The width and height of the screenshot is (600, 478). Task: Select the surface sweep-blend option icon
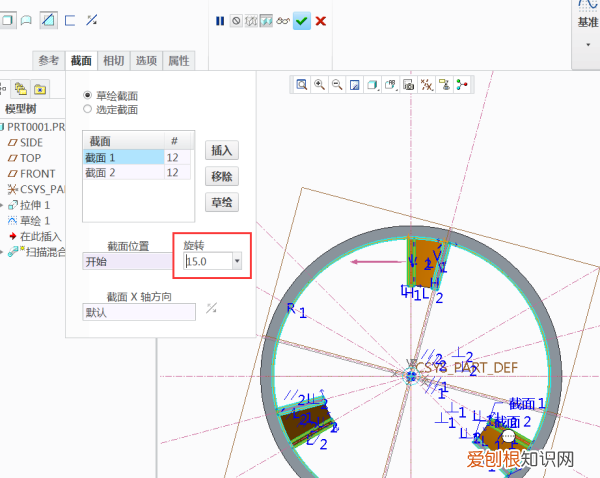(26, 20)
